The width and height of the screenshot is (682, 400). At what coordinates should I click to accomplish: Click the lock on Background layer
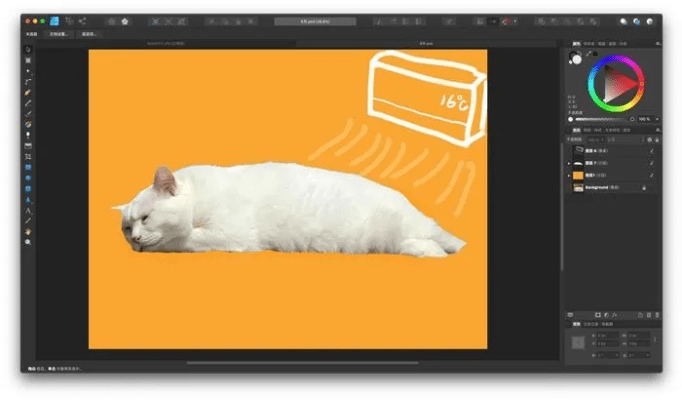pos(644,188)
